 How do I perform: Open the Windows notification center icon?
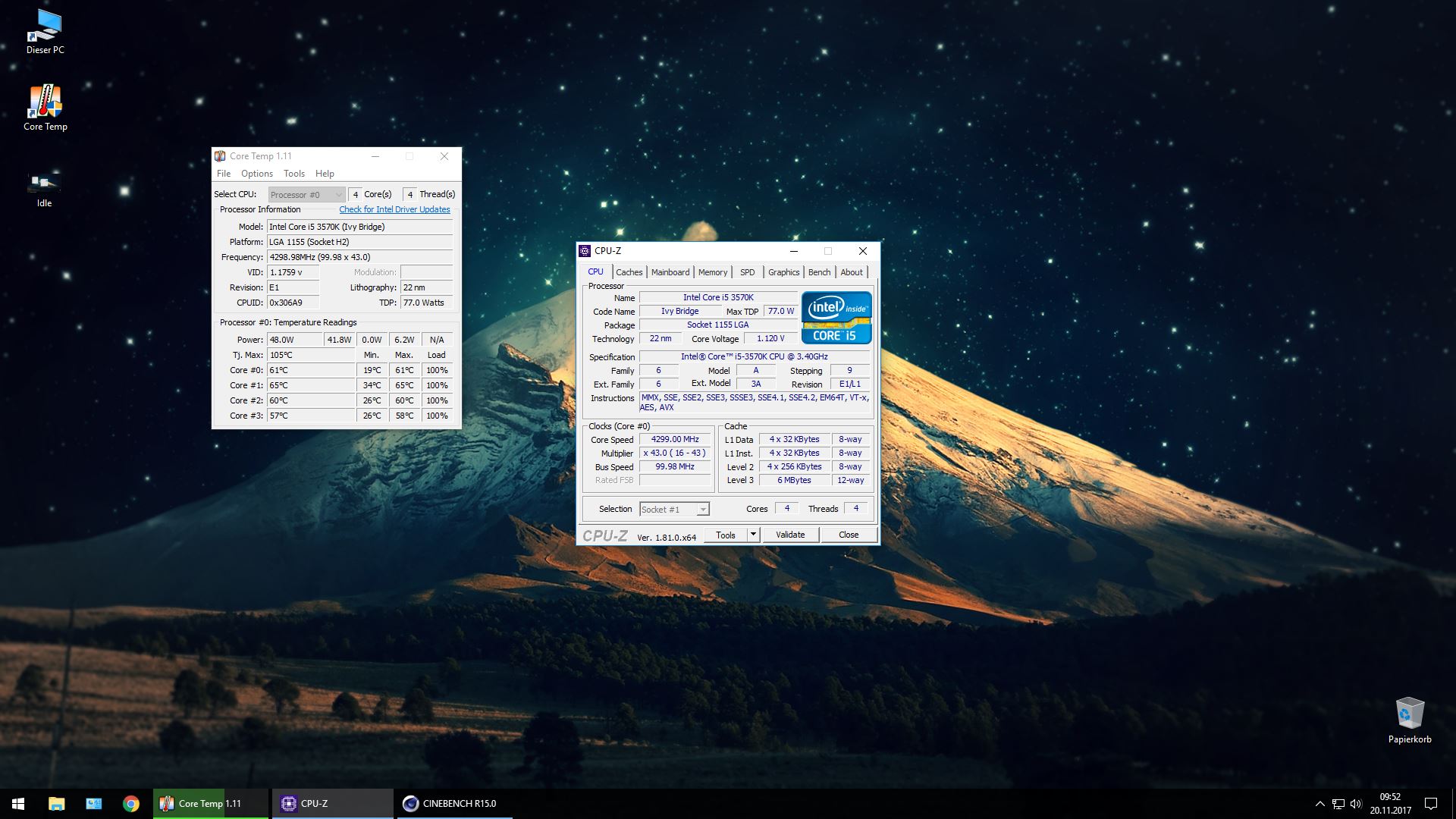click(1431, 804)
